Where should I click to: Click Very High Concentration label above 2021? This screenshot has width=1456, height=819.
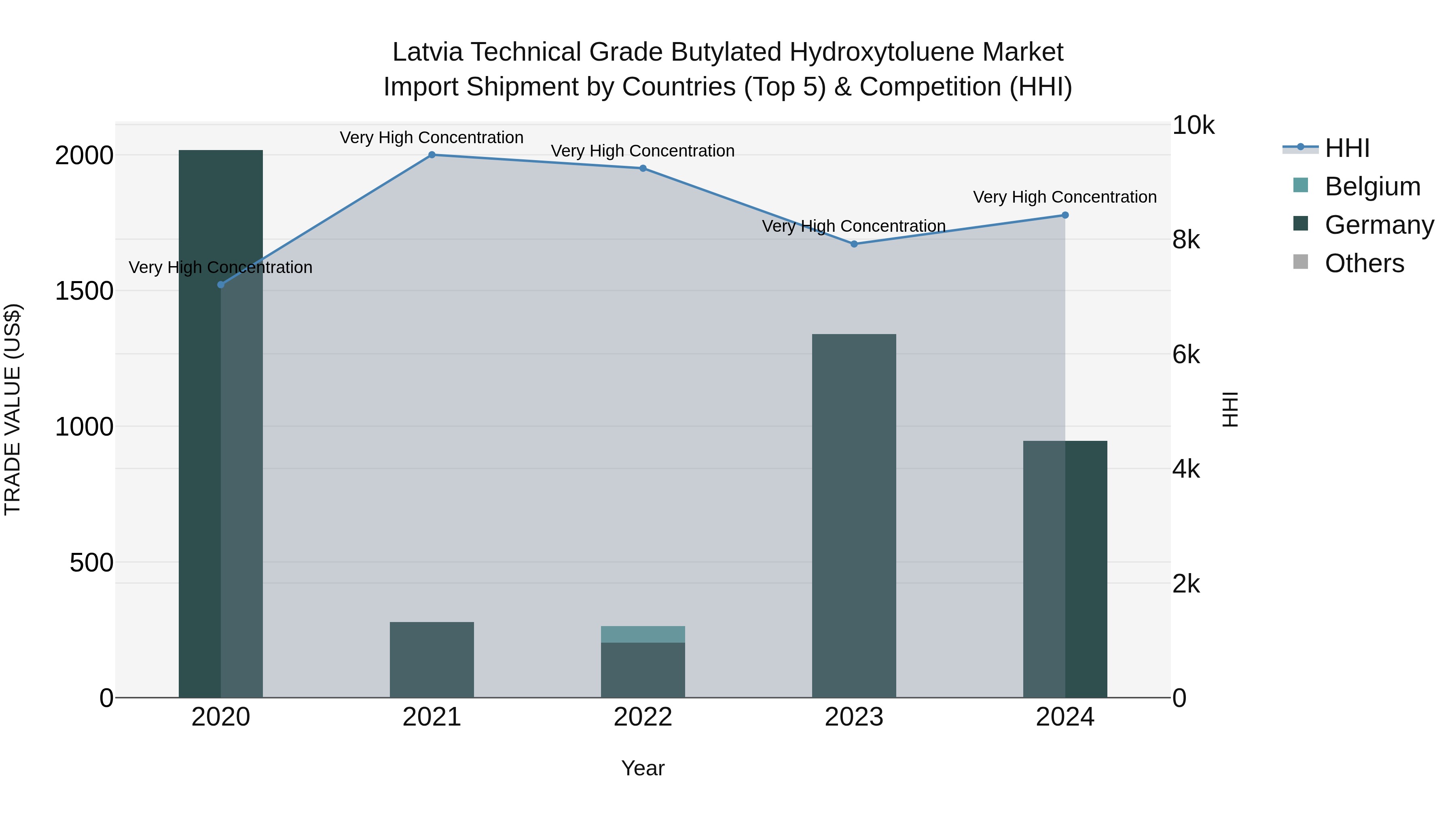432,138
